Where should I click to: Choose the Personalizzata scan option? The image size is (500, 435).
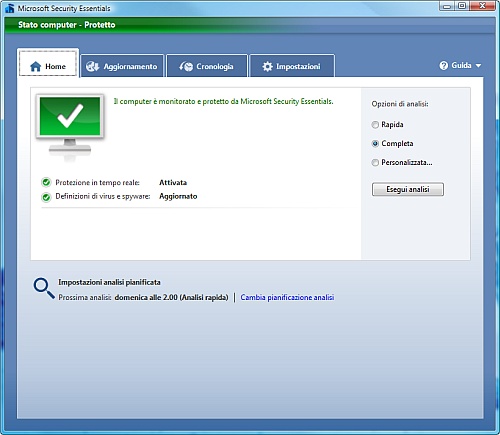(x=375, y=163)
